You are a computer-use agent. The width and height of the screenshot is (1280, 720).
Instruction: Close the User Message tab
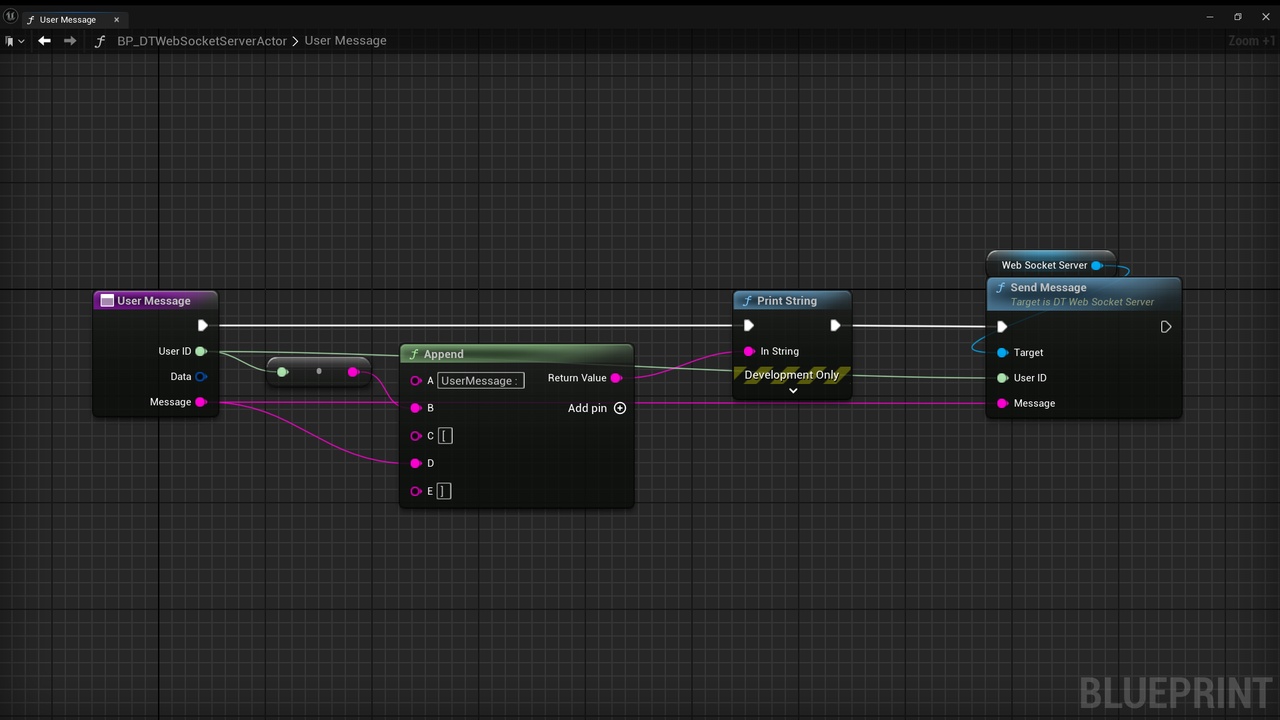(x=116, y=20)
